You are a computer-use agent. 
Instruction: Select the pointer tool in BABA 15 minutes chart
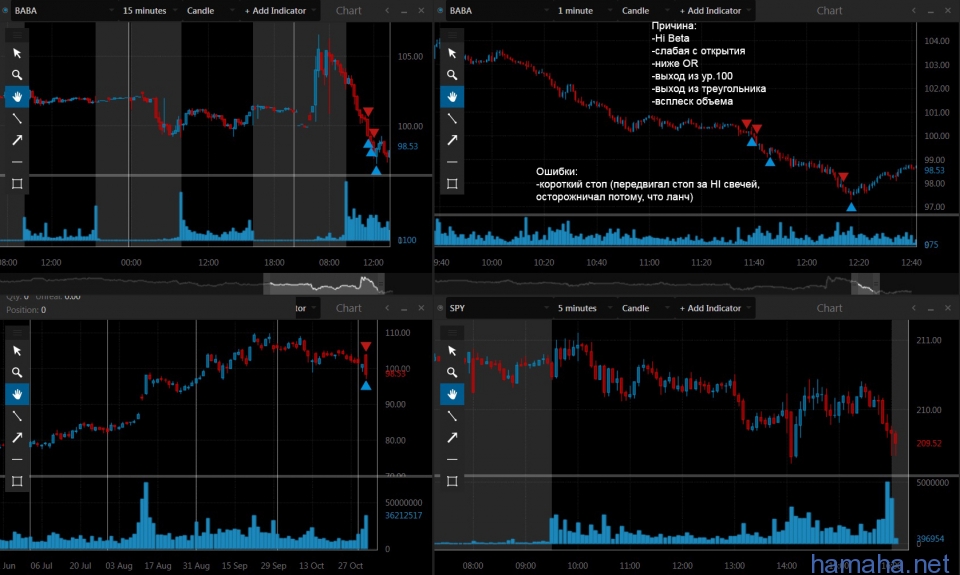click(x=17, y=53)
